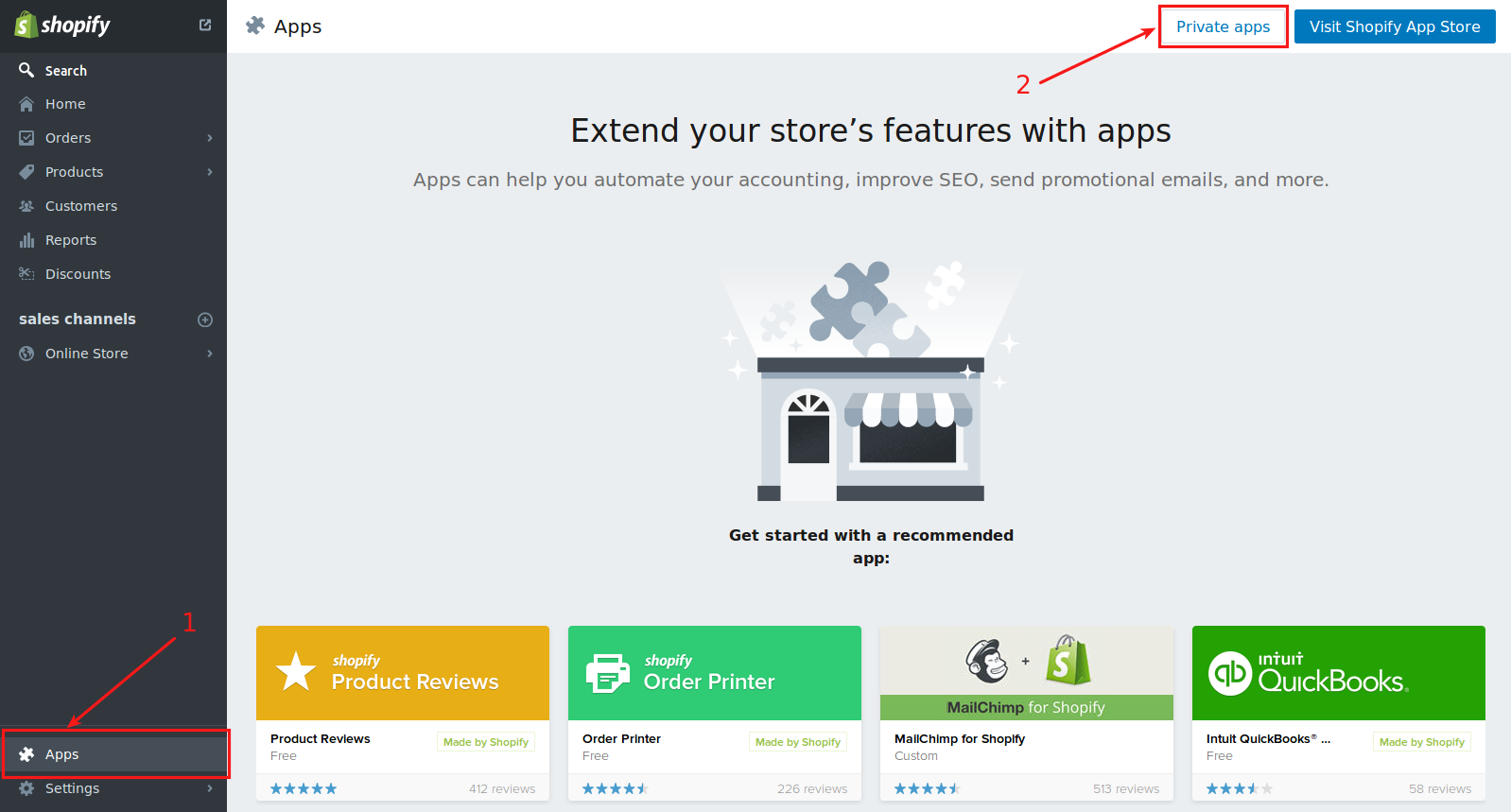Open the Home menu item
Viewport: 1511px width, 812px height.
[113, 104]
